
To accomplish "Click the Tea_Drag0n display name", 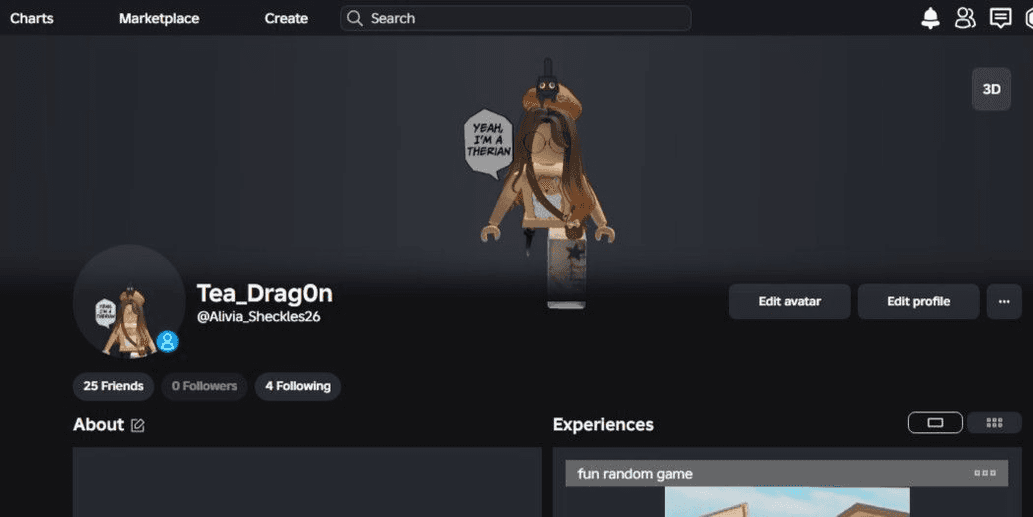I will point(264,293).
